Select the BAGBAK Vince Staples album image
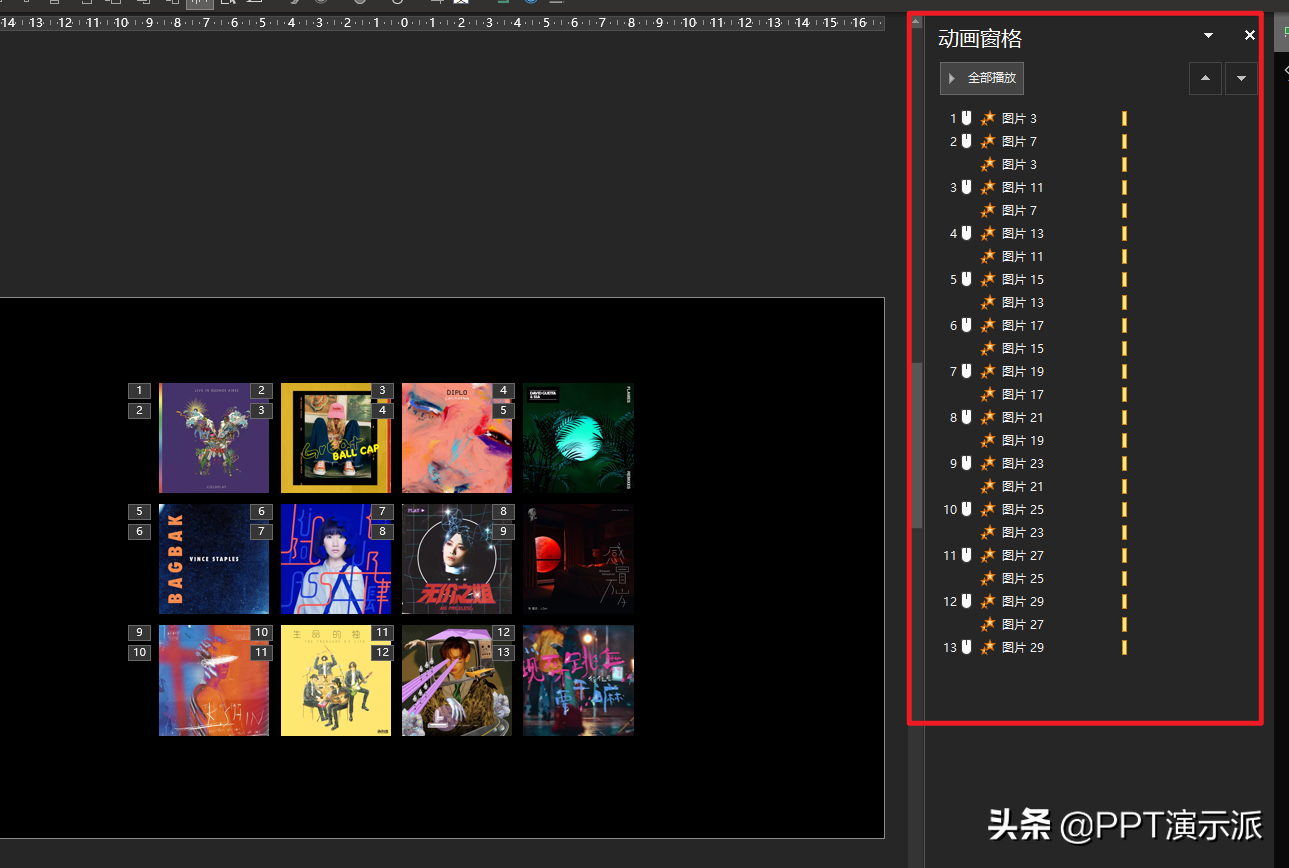This screenshot has width=1289, height=868. tap(214, 559)
